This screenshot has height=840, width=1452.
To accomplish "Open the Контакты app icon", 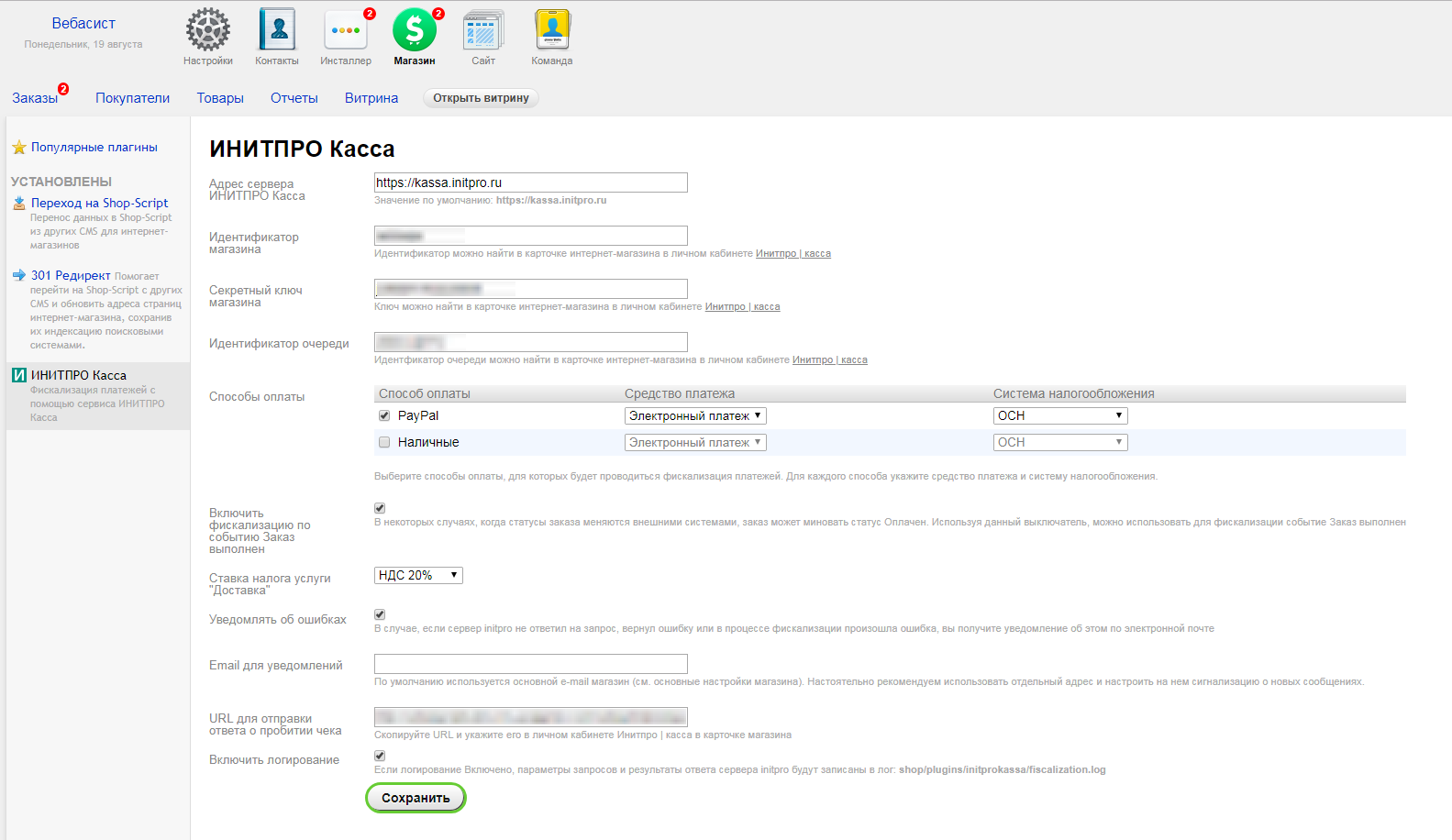I will click(277, 30).
